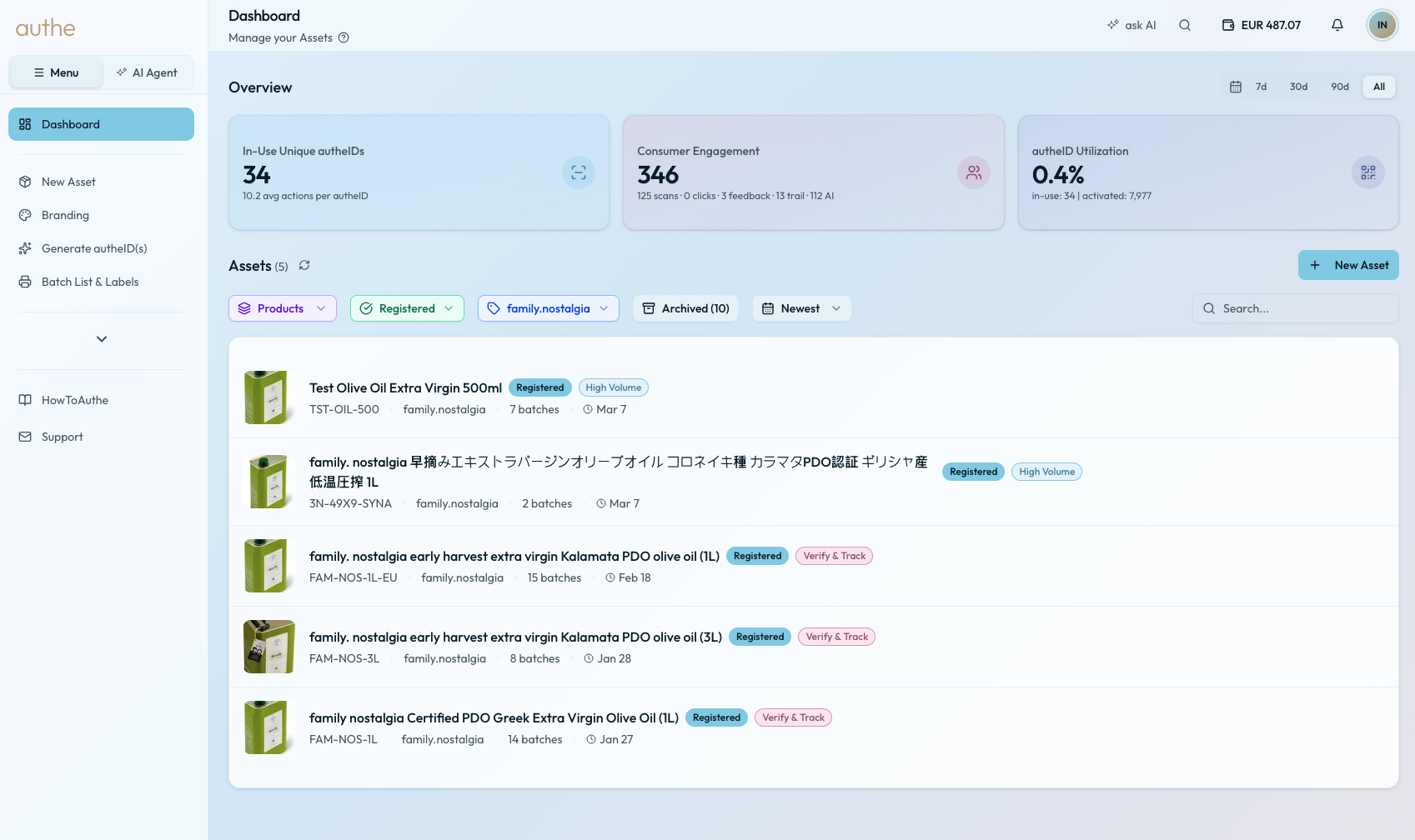Expand the sidebar chevron section
The height and width of the screenshot is (840, 1415).
click(x=102, y=339)
